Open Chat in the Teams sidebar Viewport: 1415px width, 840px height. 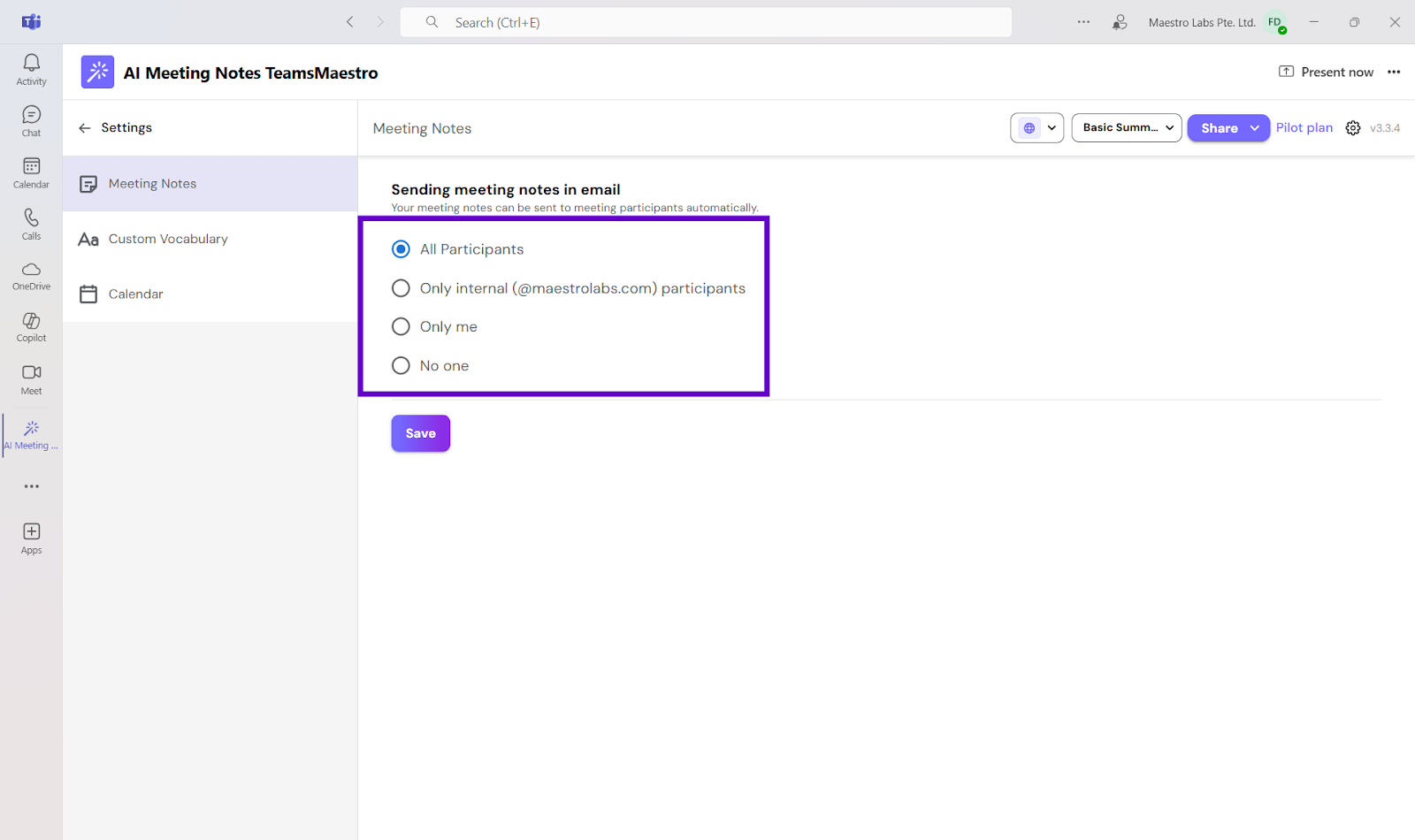click(31, 121)
